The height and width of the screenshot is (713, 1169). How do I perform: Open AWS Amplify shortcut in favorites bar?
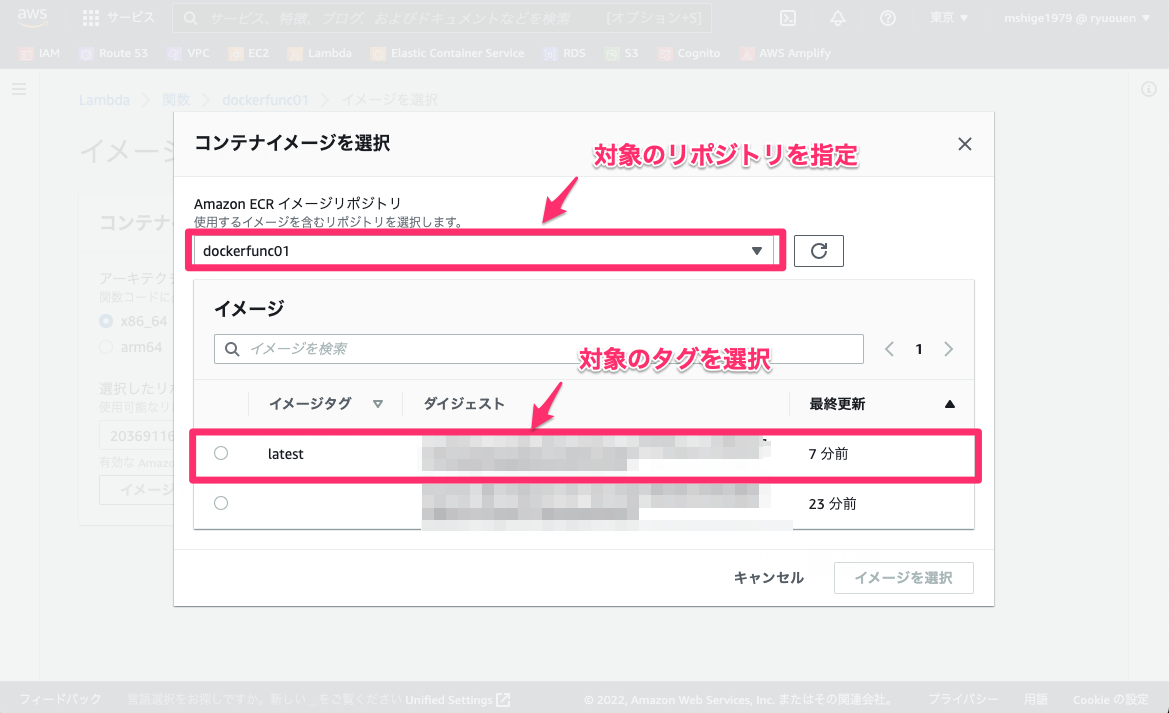785,53
